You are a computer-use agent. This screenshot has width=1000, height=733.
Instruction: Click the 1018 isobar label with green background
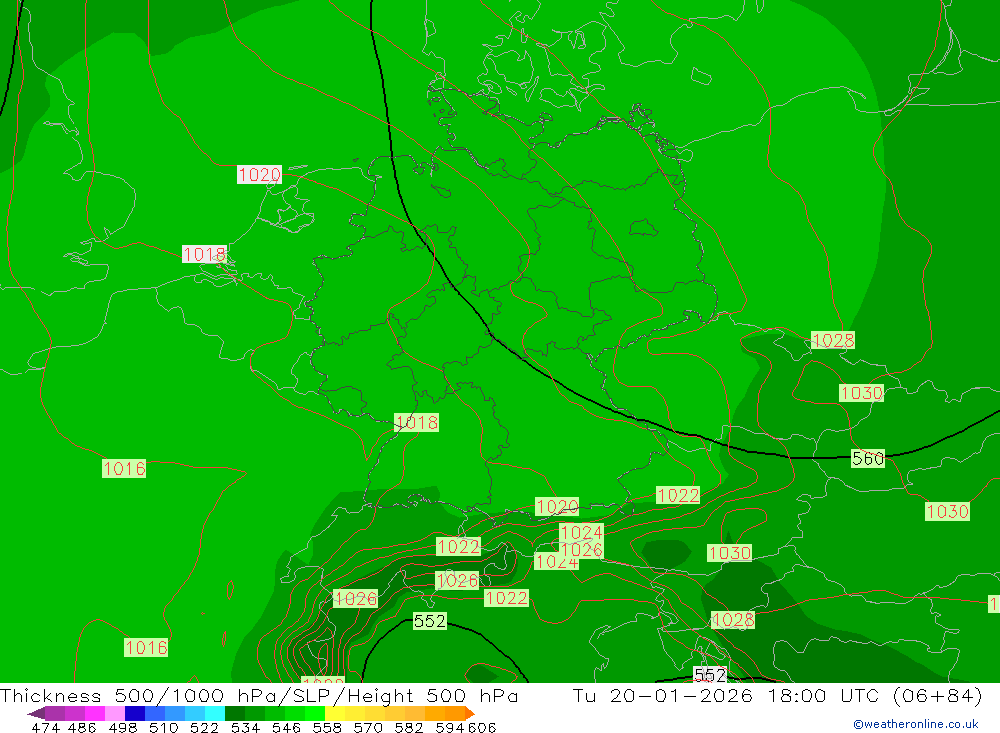tap(416, 422)
